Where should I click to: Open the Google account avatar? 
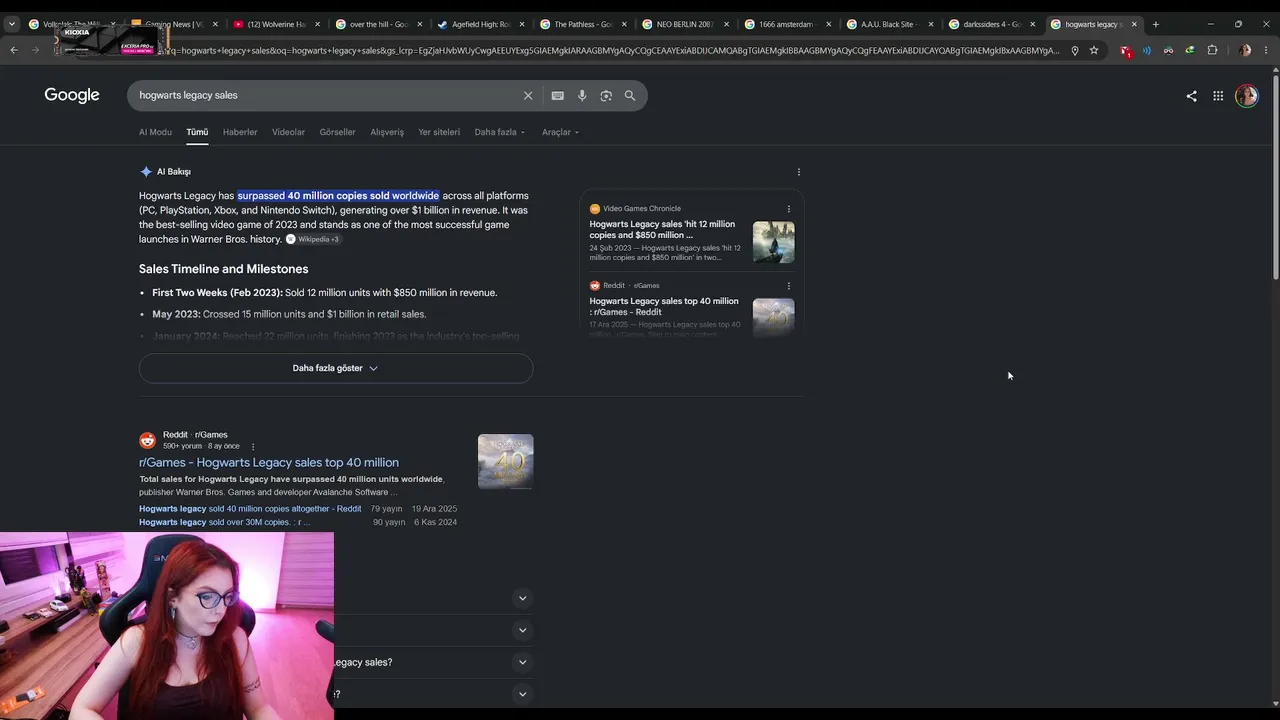click(1246, 96)
